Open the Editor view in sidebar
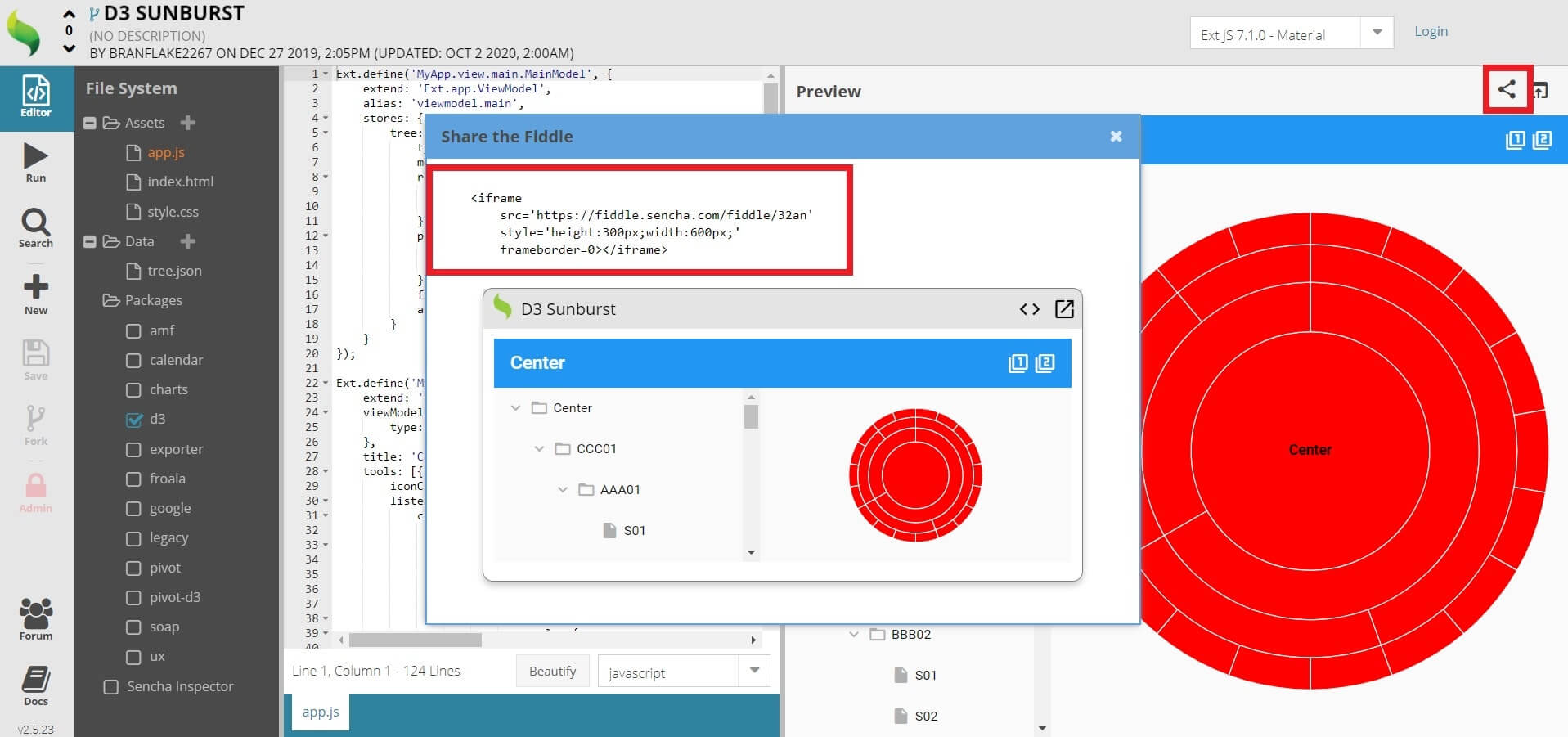Screen dimensions: 1568x737 [x=36, y=98]
